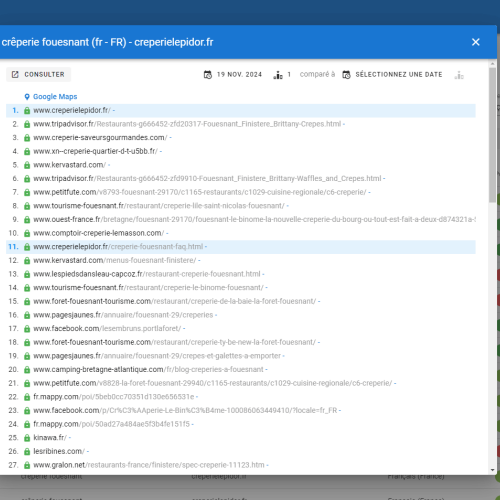Image resolution: width=500 pixels, height=500 pixels.
Task: Choose SÉLECTIONNEZ UNE DATE comparison date
Action: pos(393,75)
